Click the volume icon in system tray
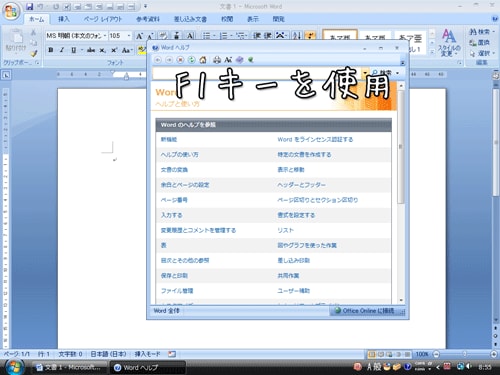The height and width of the screenshot is (375, 500). [469, 367]
